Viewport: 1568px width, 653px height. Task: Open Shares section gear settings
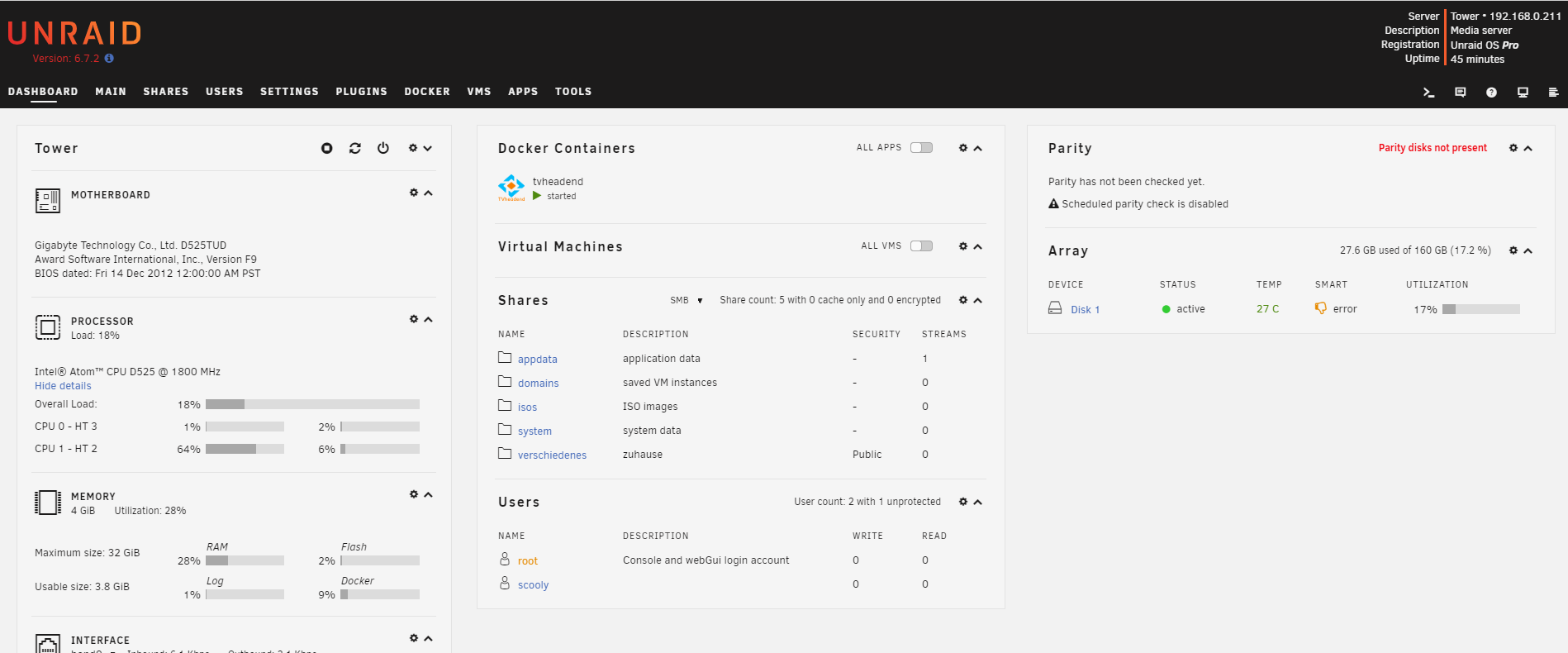[x=963, y=300]
